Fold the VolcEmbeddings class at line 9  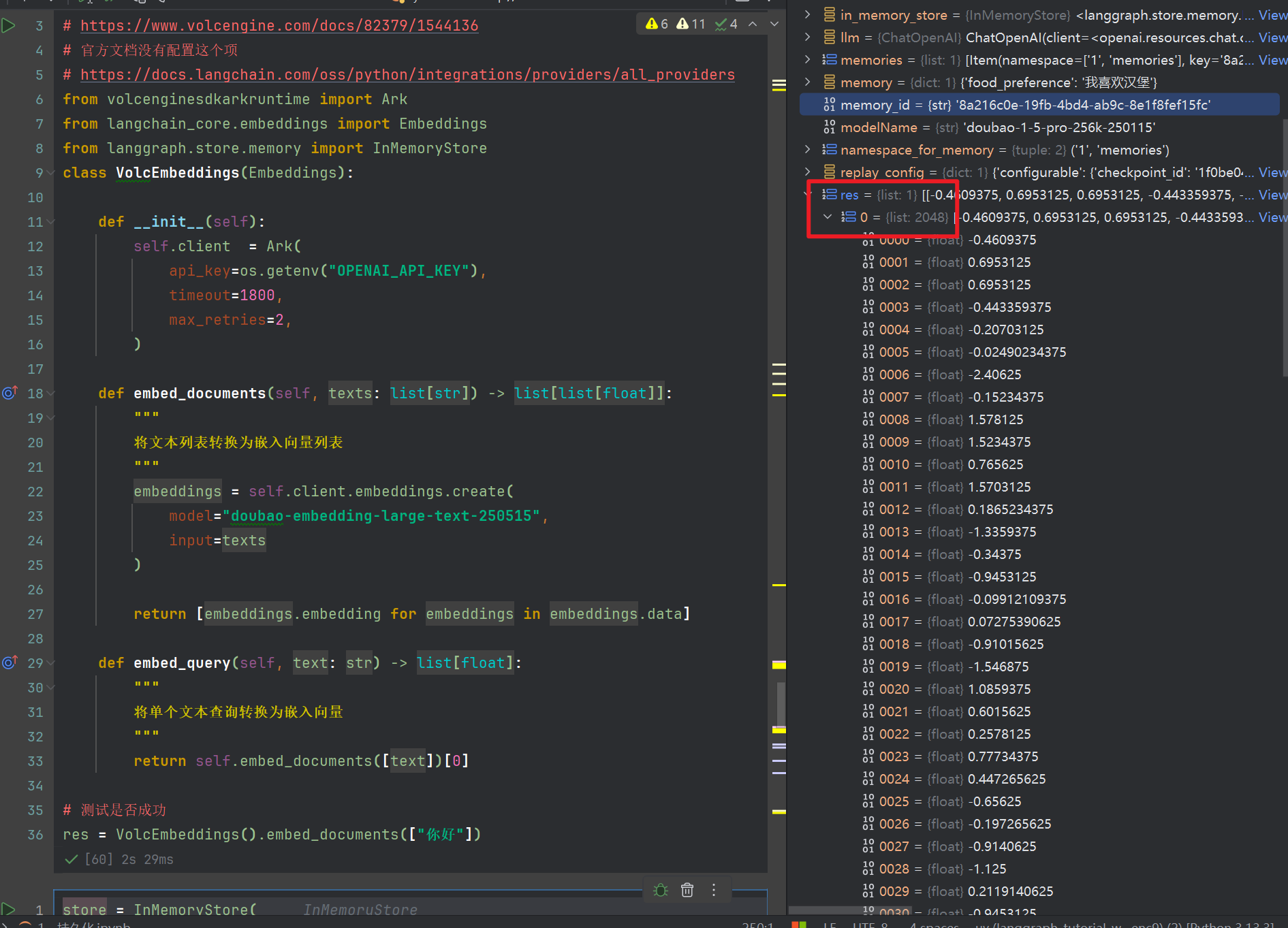50,173
